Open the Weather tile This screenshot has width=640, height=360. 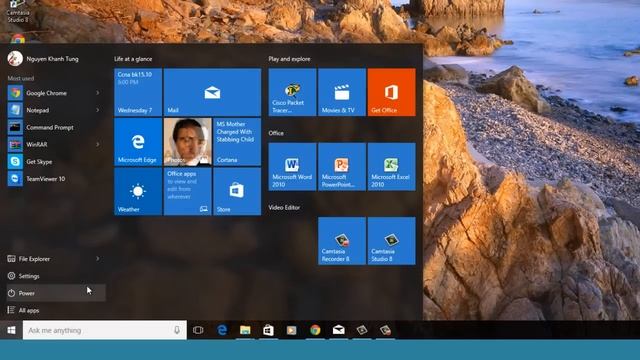138,191
